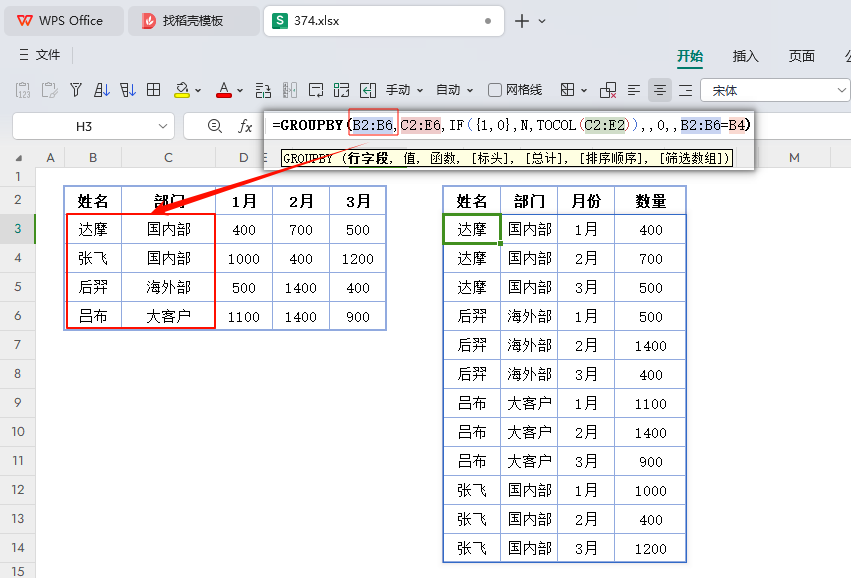Click the custom sort icon
The image size is (851, 578).
click(x=128, y=90)
